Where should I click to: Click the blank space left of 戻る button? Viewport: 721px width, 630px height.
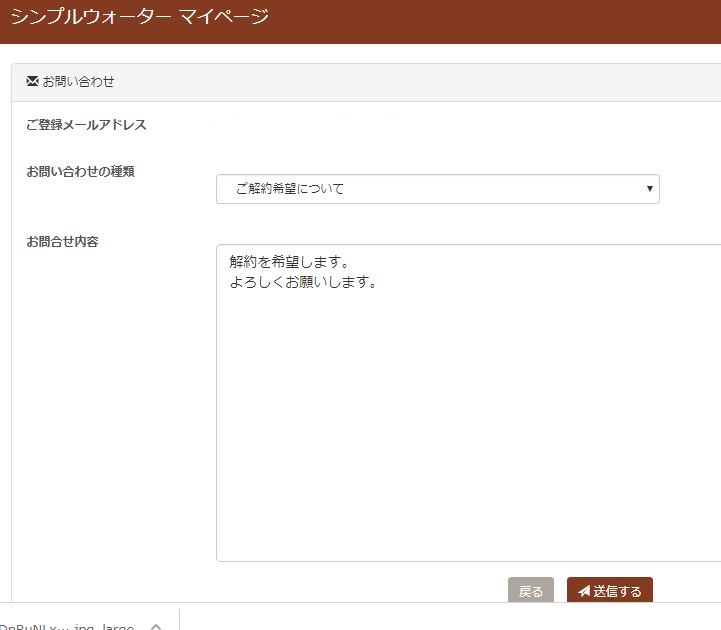(x=350, y=591)
